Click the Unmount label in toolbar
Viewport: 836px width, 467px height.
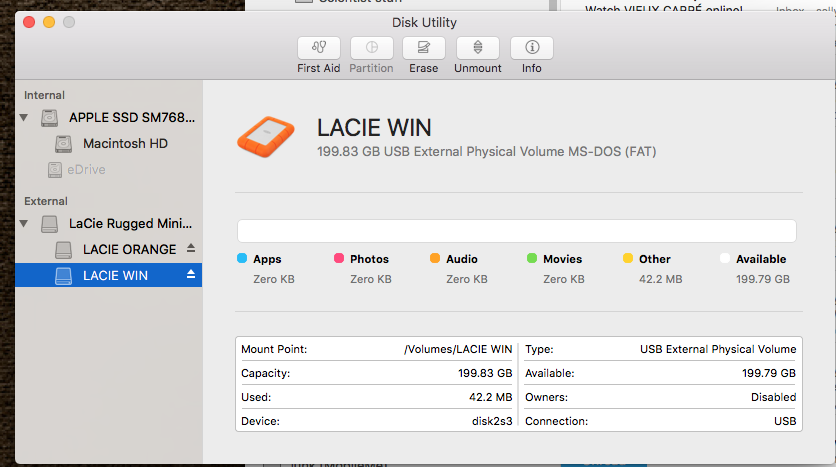coord(478,68)
